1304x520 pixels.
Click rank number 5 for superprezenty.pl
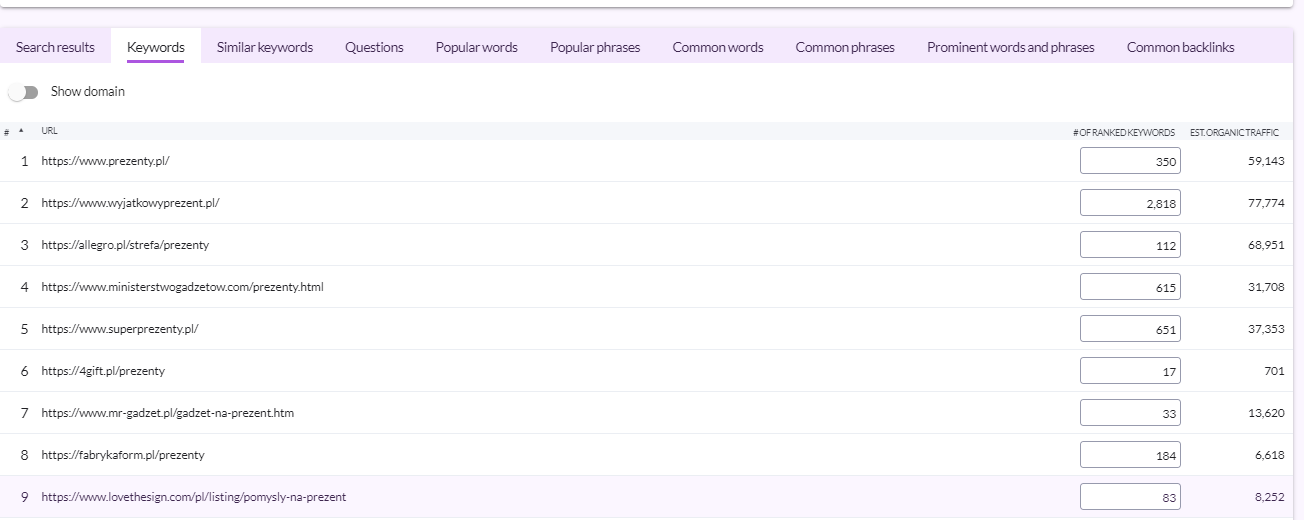pyautogui.click(x=25, y=329)
